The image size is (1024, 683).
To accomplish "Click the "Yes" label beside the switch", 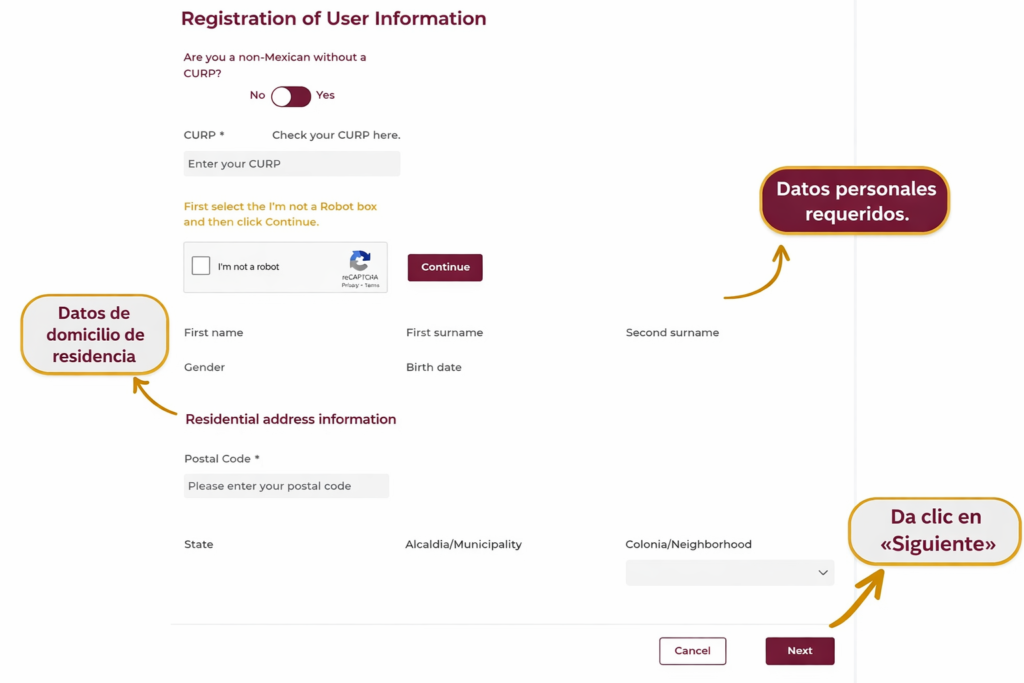I will coord(325,96).
